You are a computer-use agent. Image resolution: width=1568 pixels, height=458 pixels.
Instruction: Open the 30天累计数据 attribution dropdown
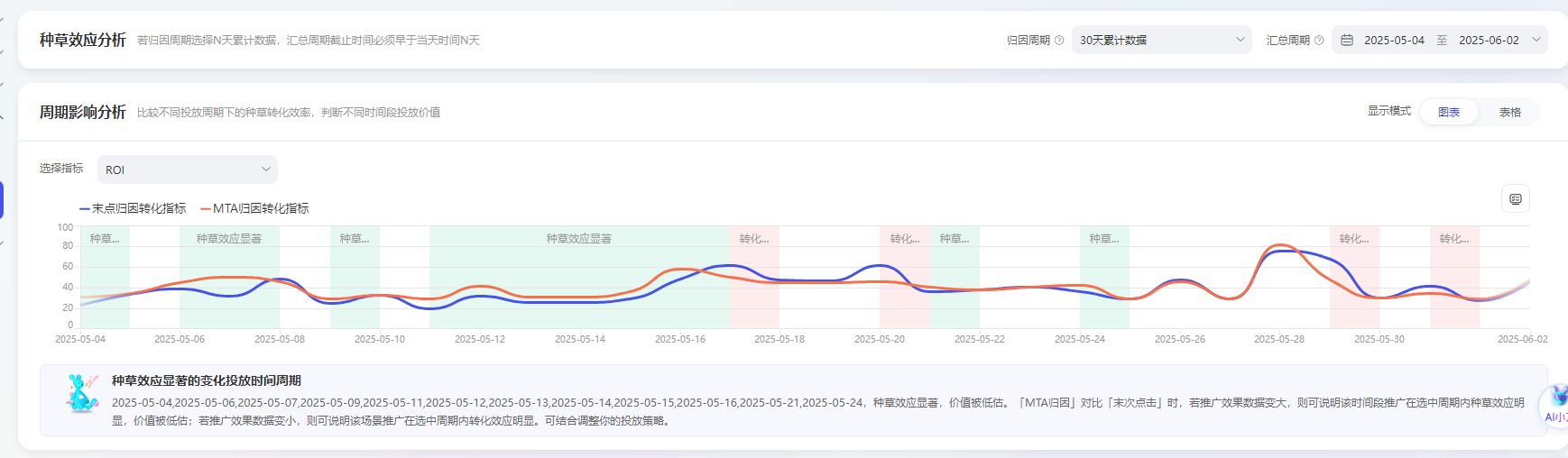click(x=1161, y=41)
